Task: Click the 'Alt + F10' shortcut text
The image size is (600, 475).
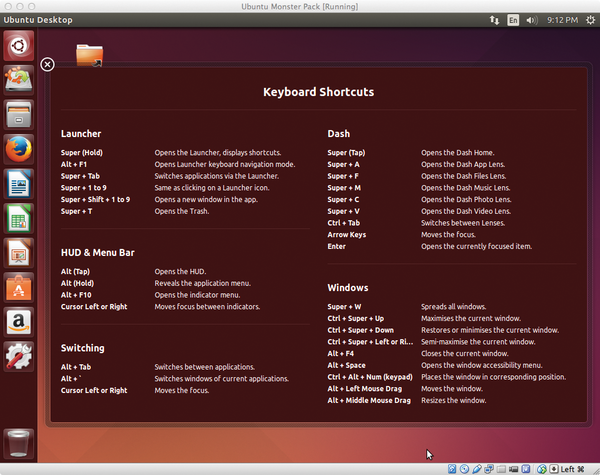Action: pos(76,295)
